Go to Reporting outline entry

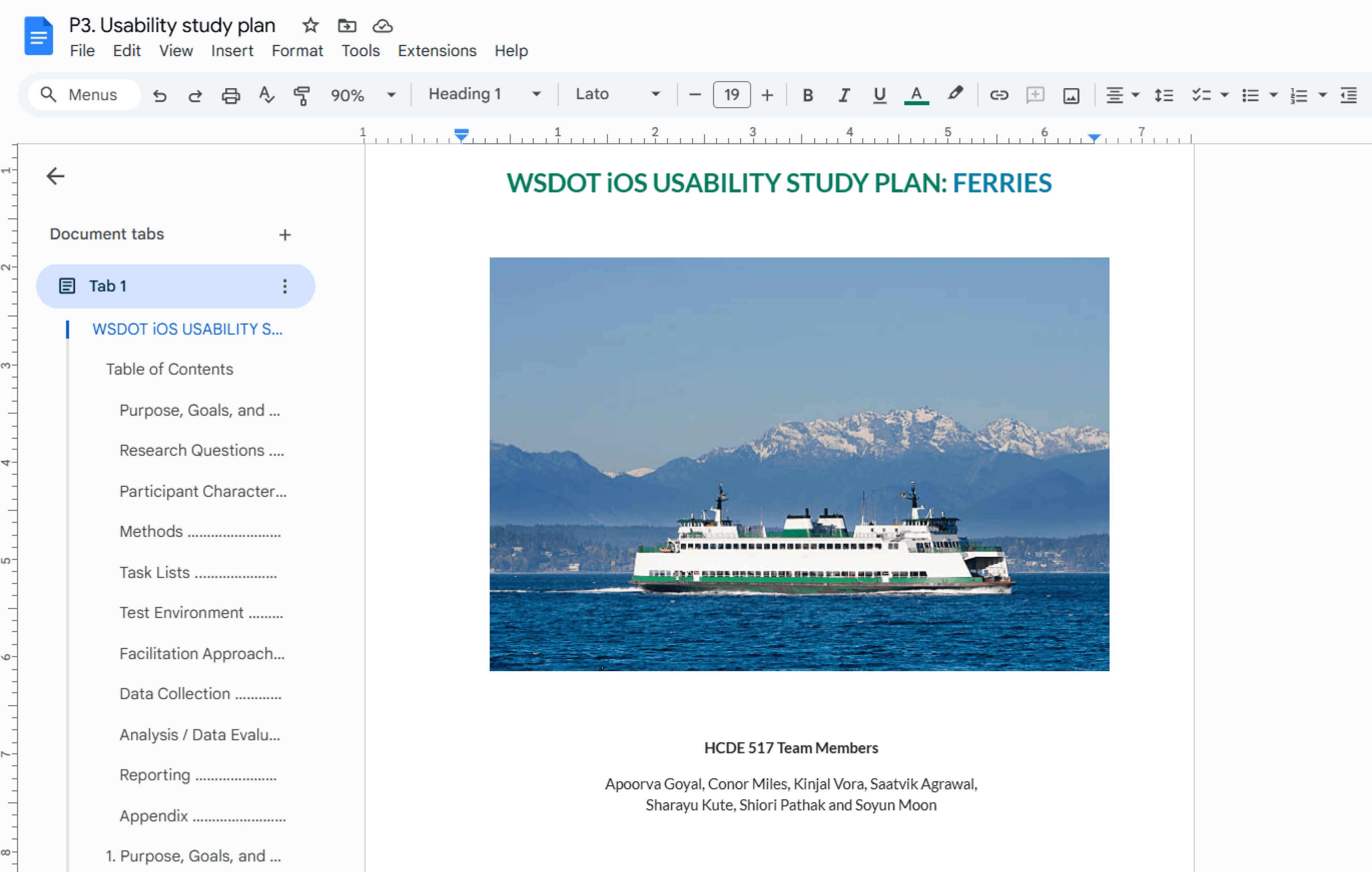[x=198, y=775]
